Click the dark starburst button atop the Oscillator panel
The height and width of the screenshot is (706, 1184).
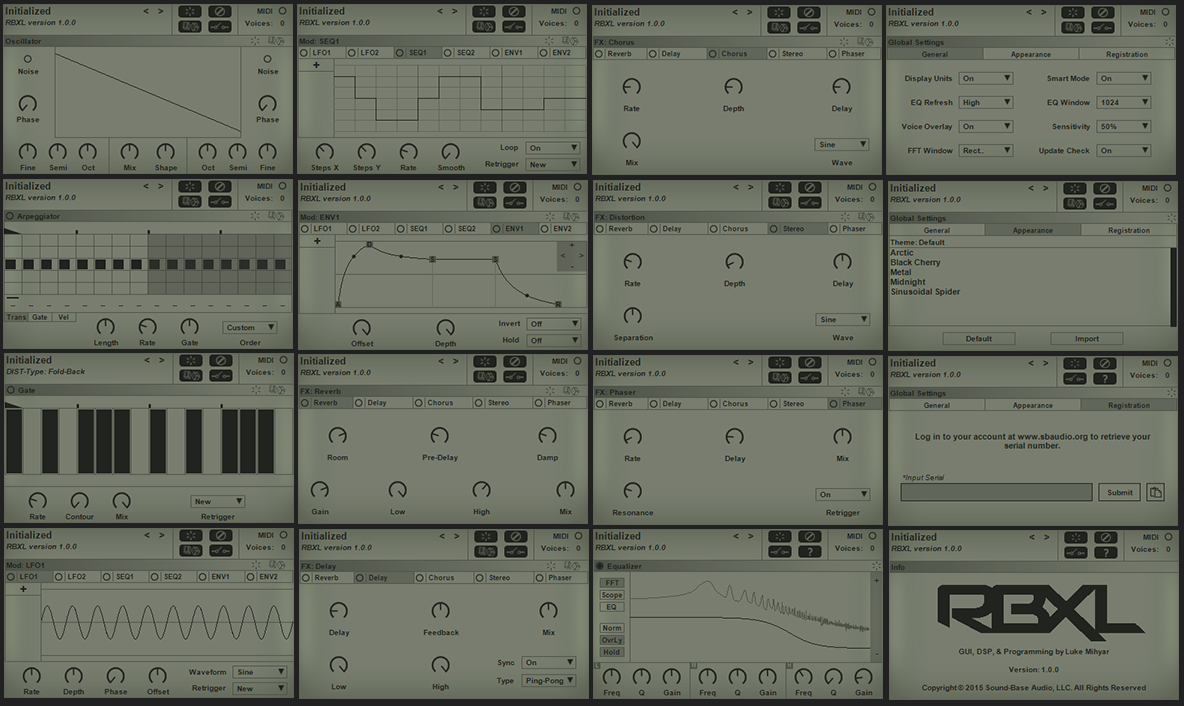click(x=190, y=11)
